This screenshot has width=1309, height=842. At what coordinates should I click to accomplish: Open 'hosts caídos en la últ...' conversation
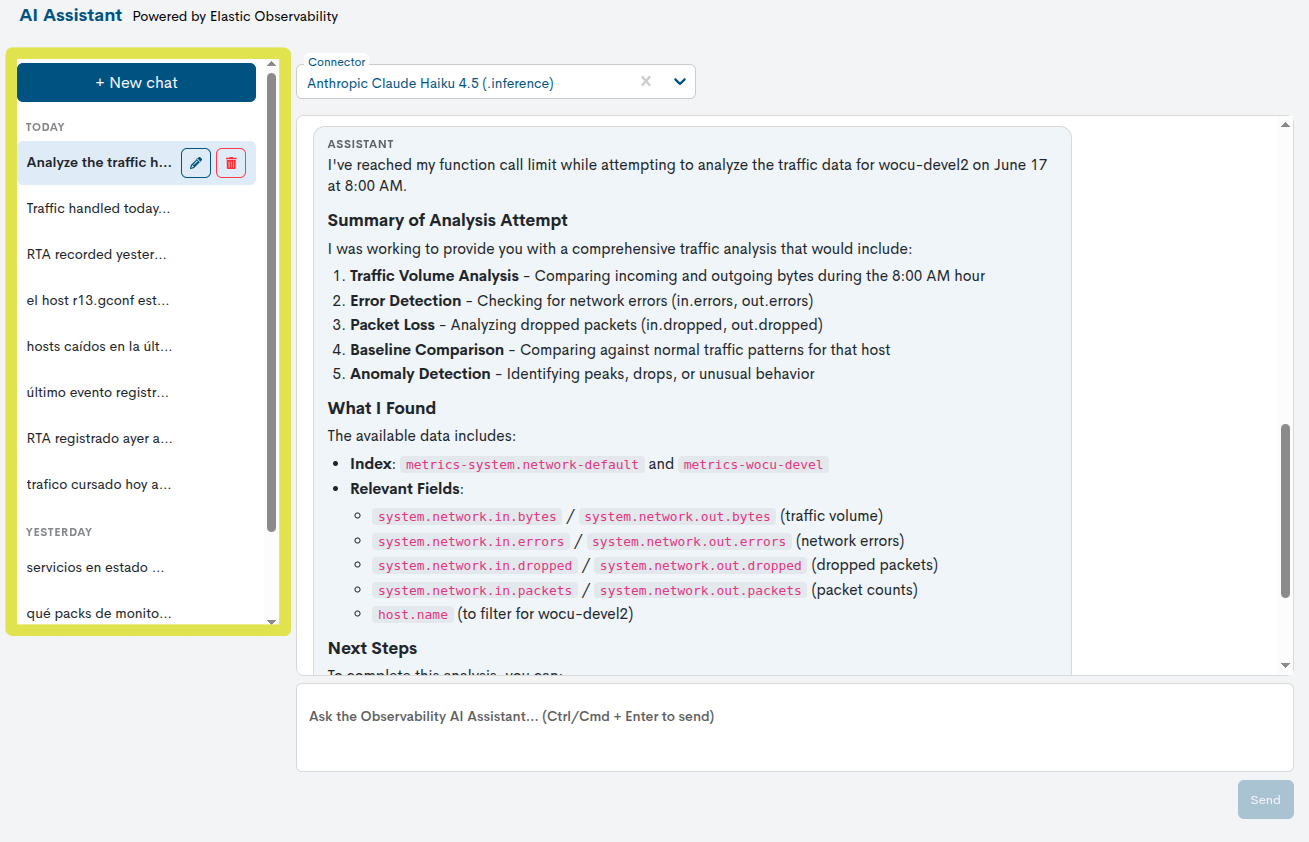click(x=99, y=347)
